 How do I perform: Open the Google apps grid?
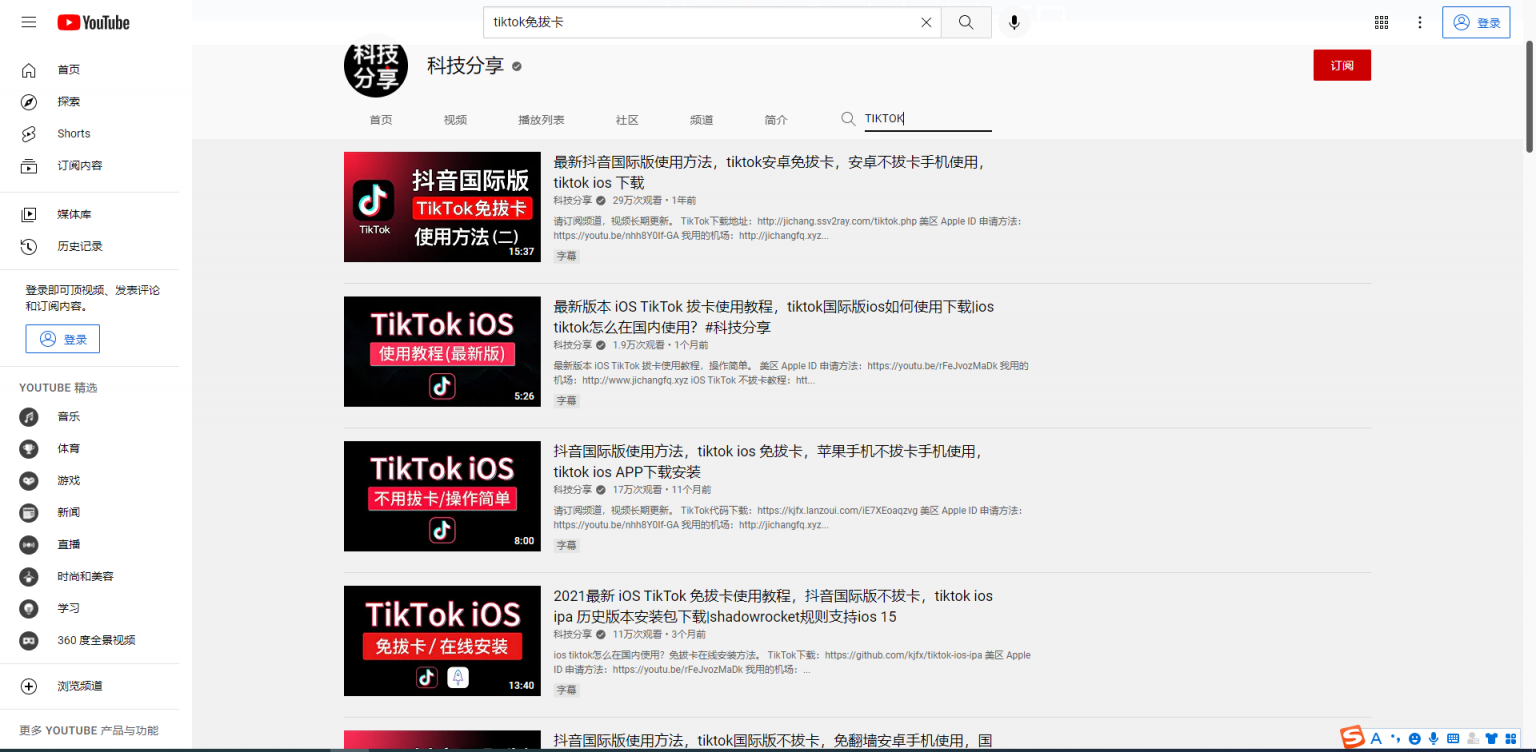tap(1381, 22)
